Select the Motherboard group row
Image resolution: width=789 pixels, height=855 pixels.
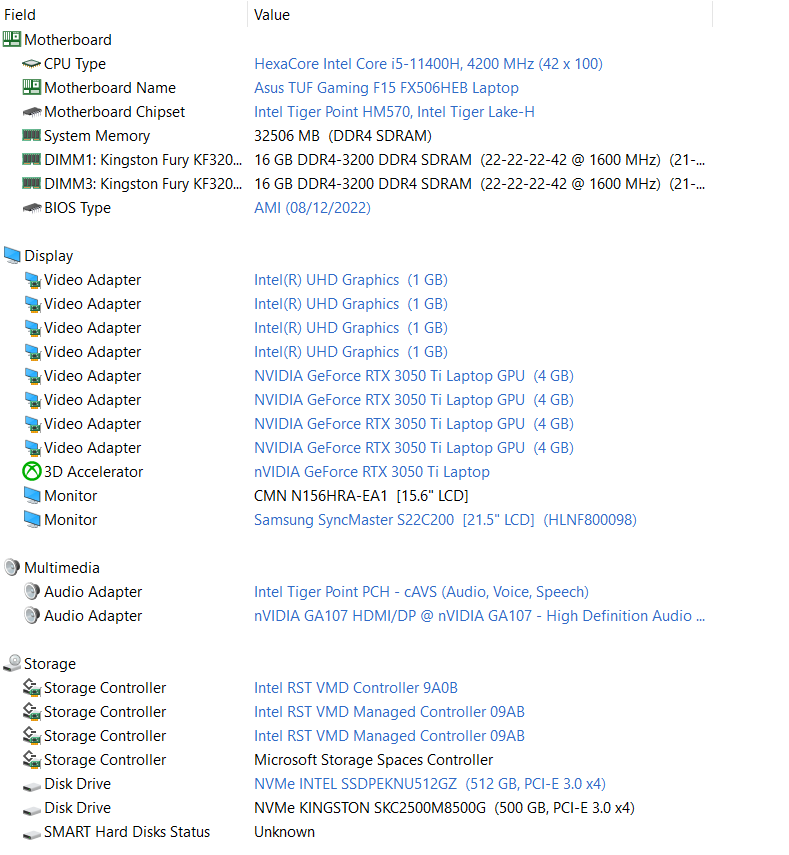68,40
